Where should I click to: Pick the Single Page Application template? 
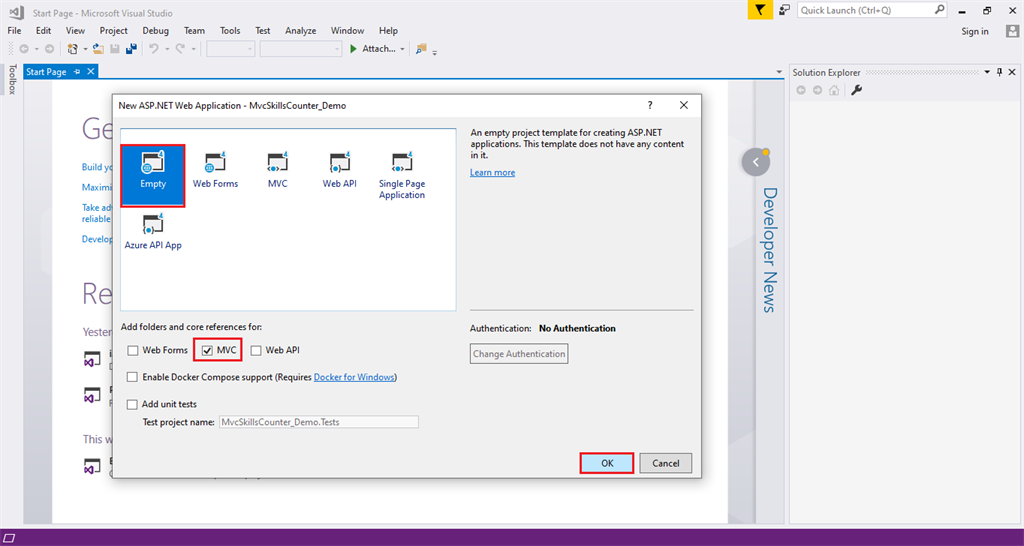pos(402,176)
